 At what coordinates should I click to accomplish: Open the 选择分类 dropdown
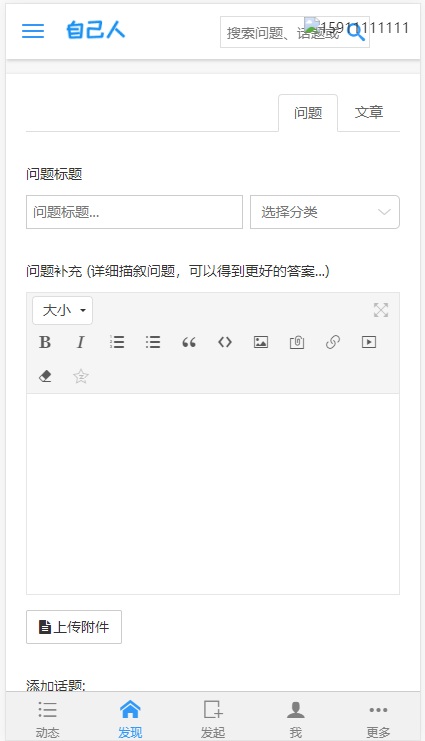coord(325,212)
